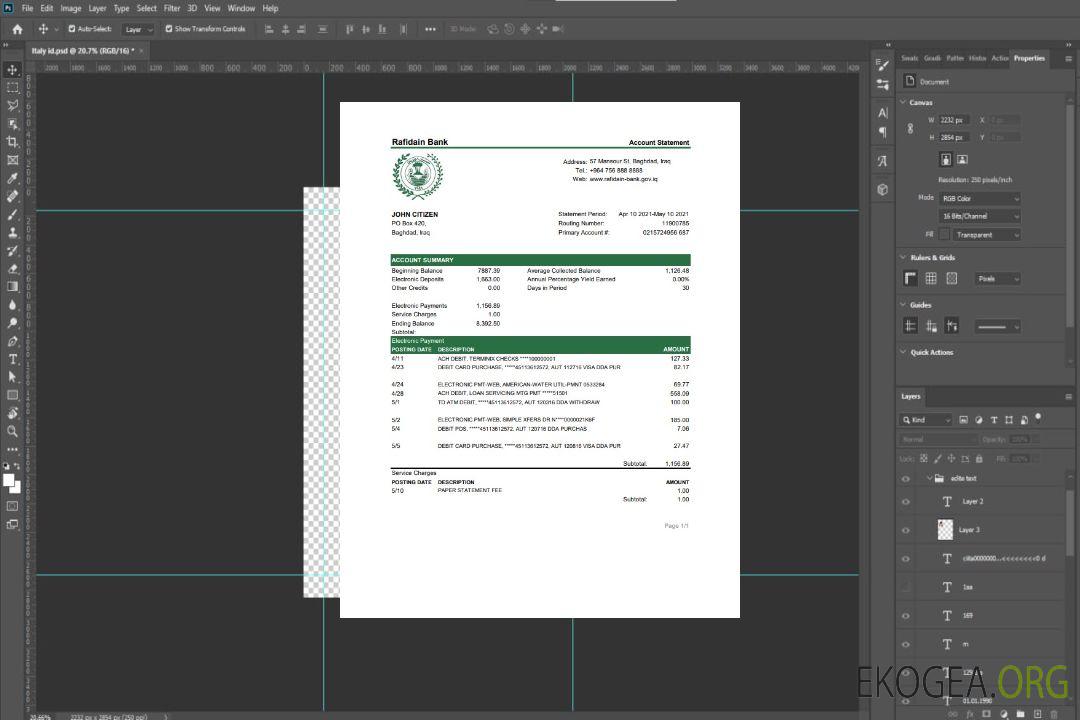This screenshot has width=1080, height=720.
Task: Select the Hand tool
Action: pos(12,413)
